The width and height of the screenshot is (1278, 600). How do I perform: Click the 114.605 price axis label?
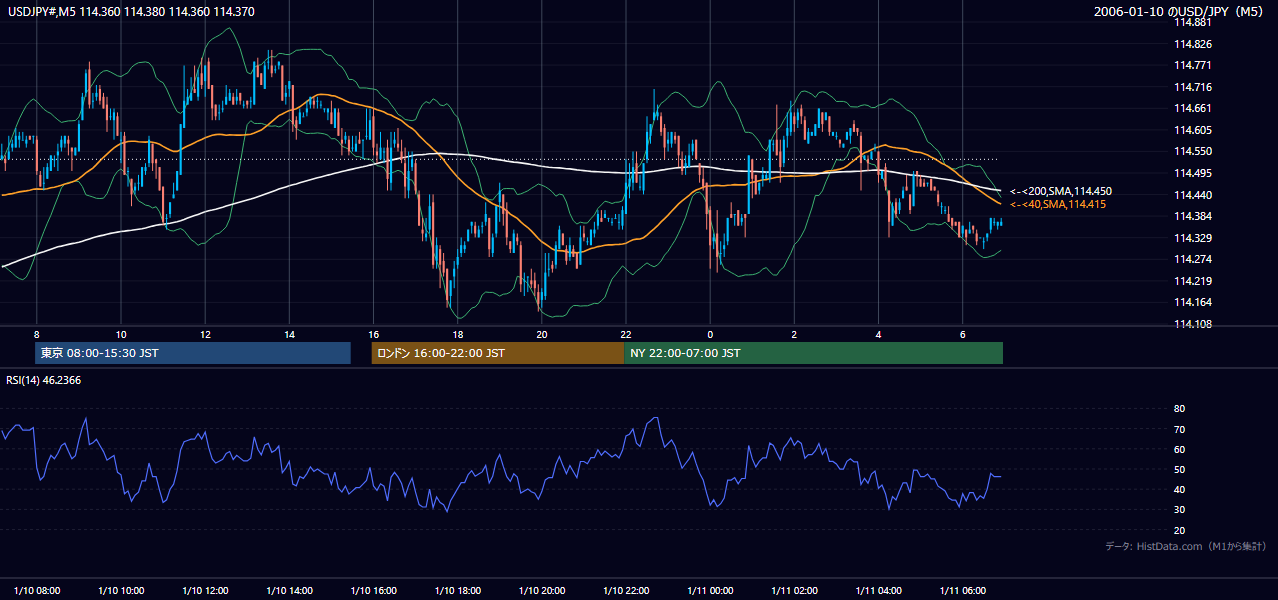point(1192,130)
